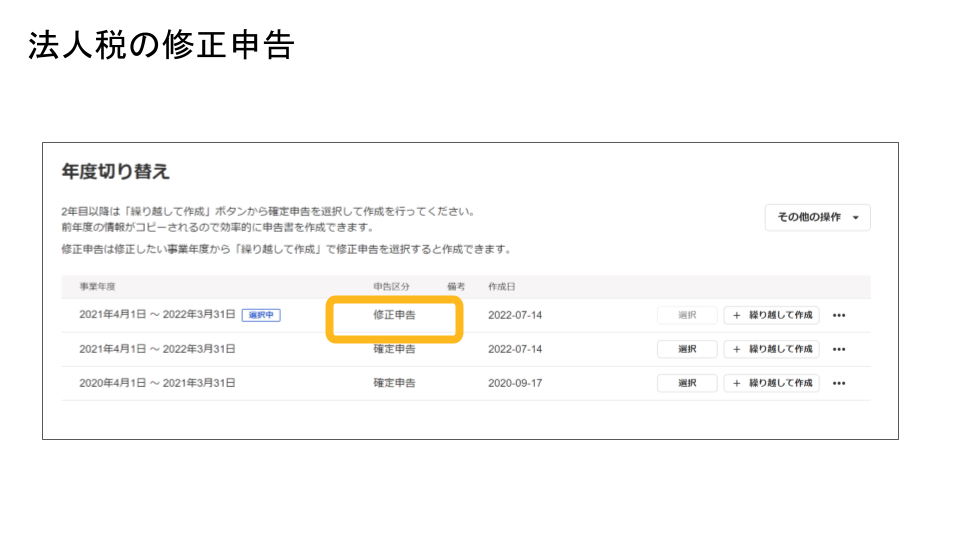Image resolution: width=960 pixels, height=540 pixels.
Task: Click the 選択 button for the 2020-09-17 row
Action: click(687, 383)
